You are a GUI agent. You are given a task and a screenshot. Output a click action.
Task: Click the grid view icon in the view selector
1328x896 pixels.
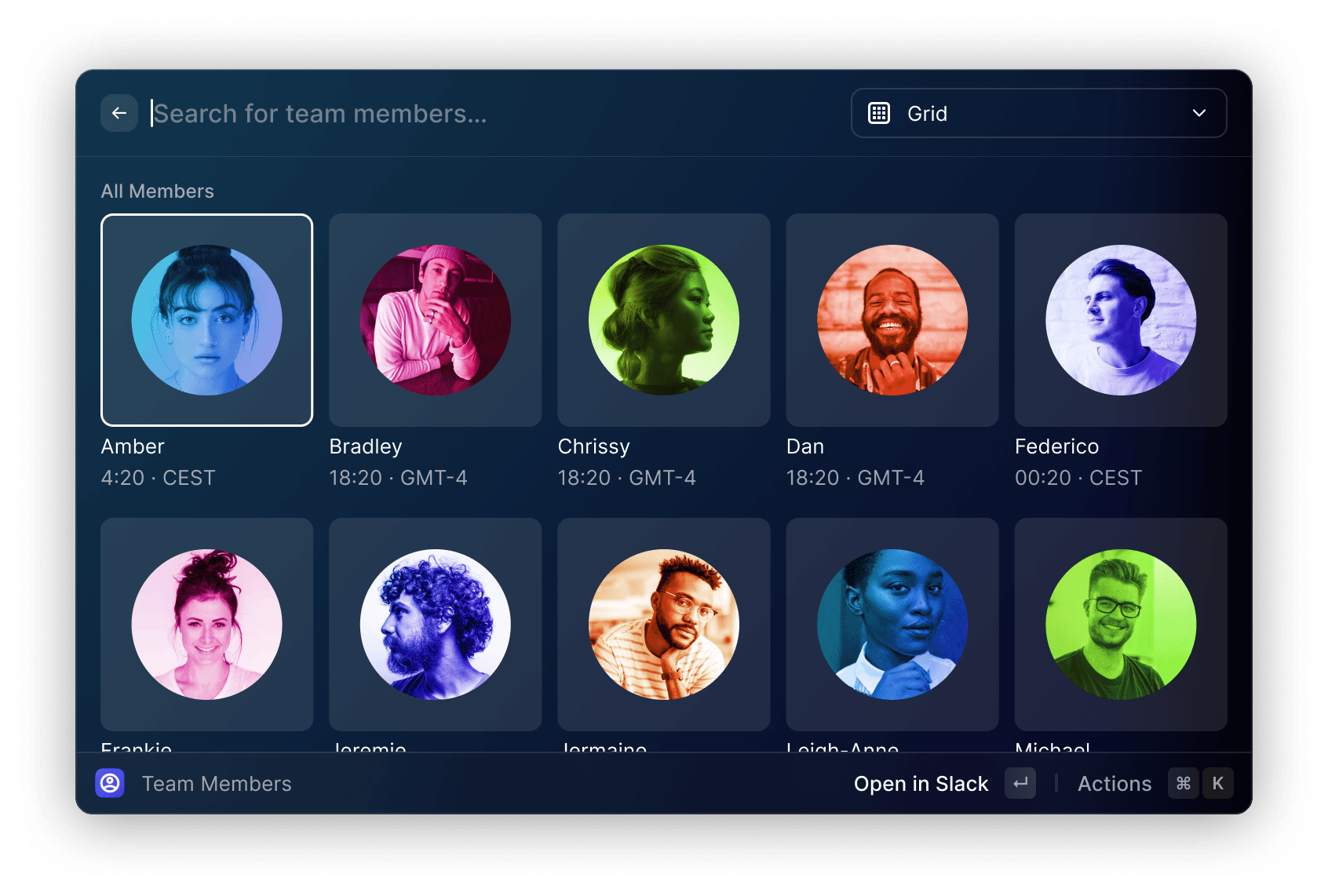coord(879,113)
